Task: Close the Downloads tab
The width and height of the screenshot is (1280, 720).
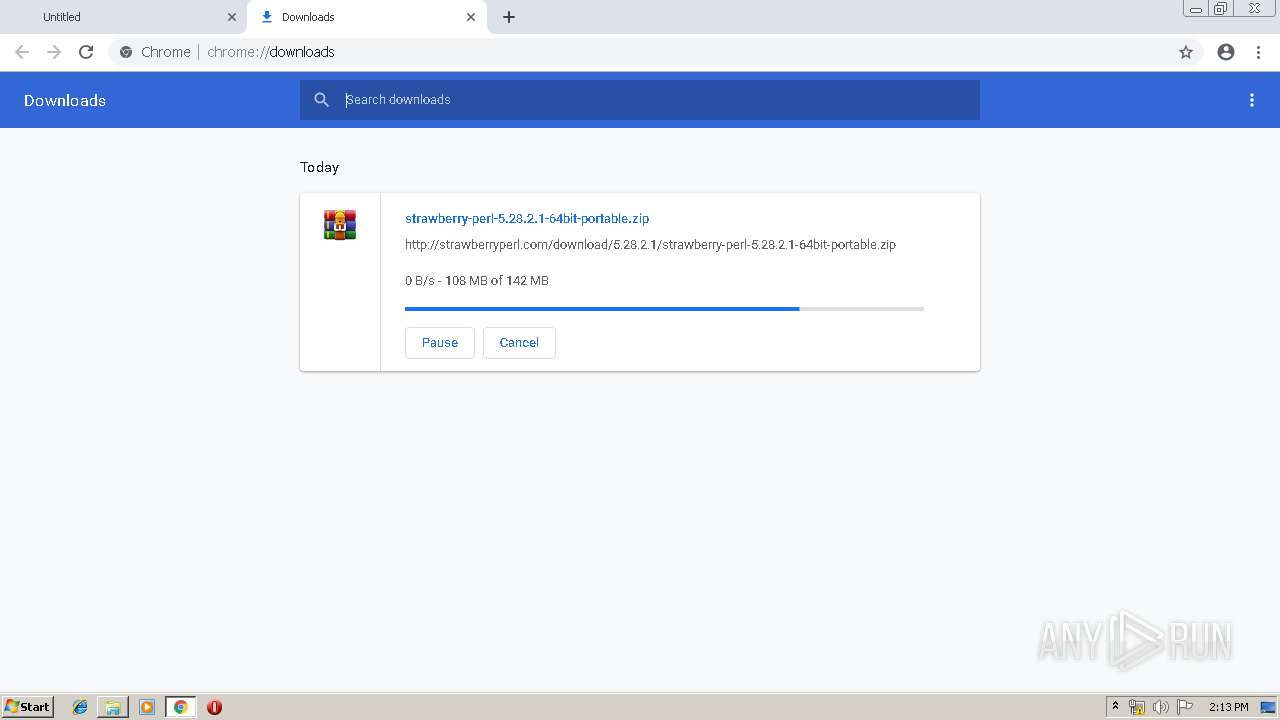Action: [471, 17]
